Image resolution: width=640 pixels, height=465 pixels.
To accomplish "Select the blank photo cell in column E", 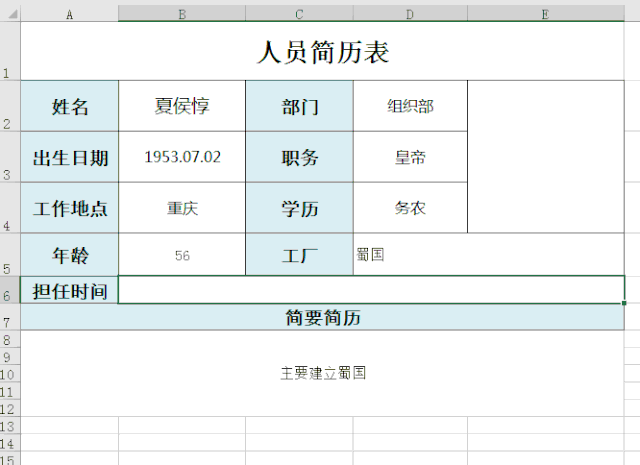I will coord(546,157).
